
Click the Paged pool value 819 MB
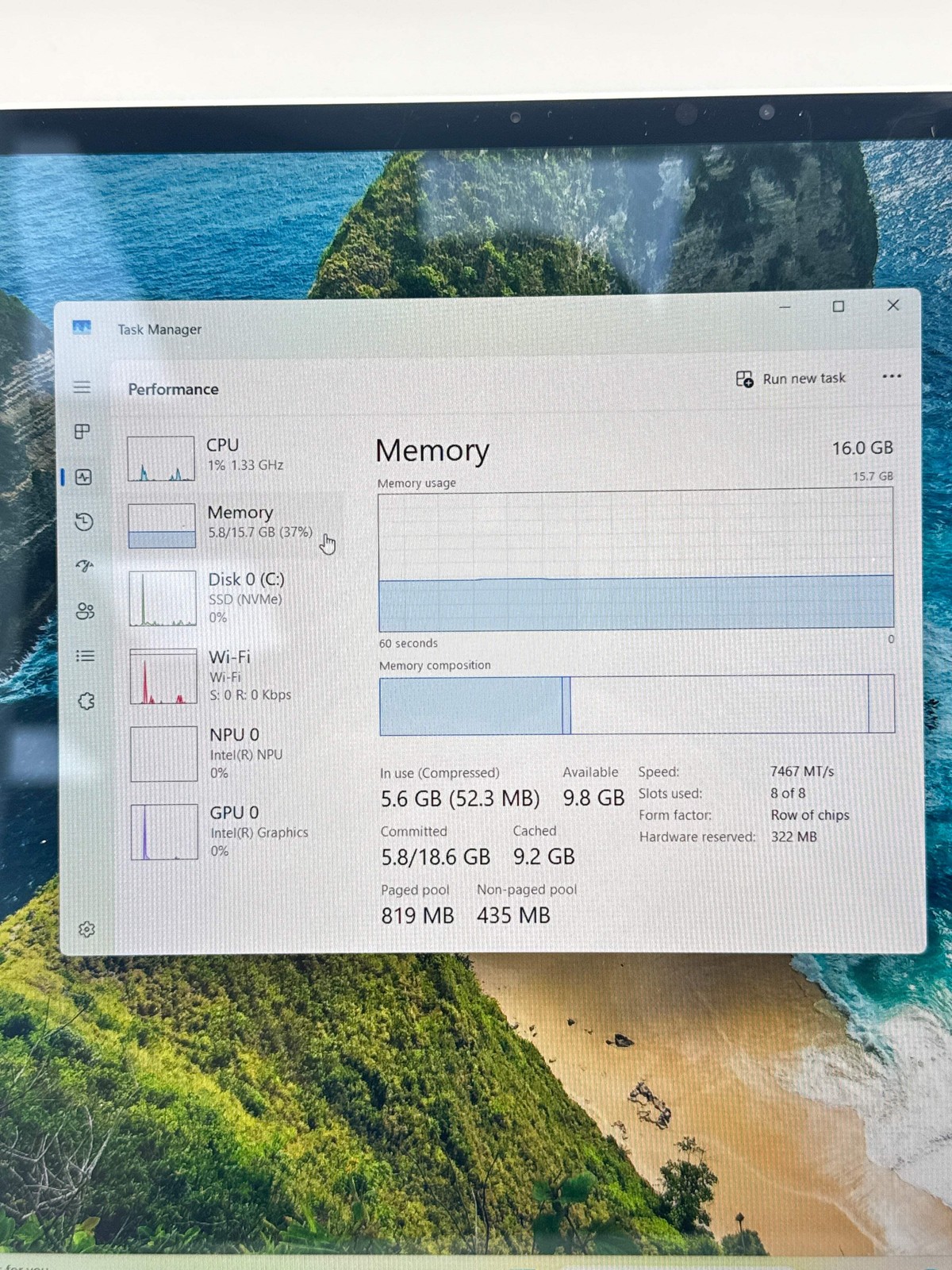[x=418, y=915]
